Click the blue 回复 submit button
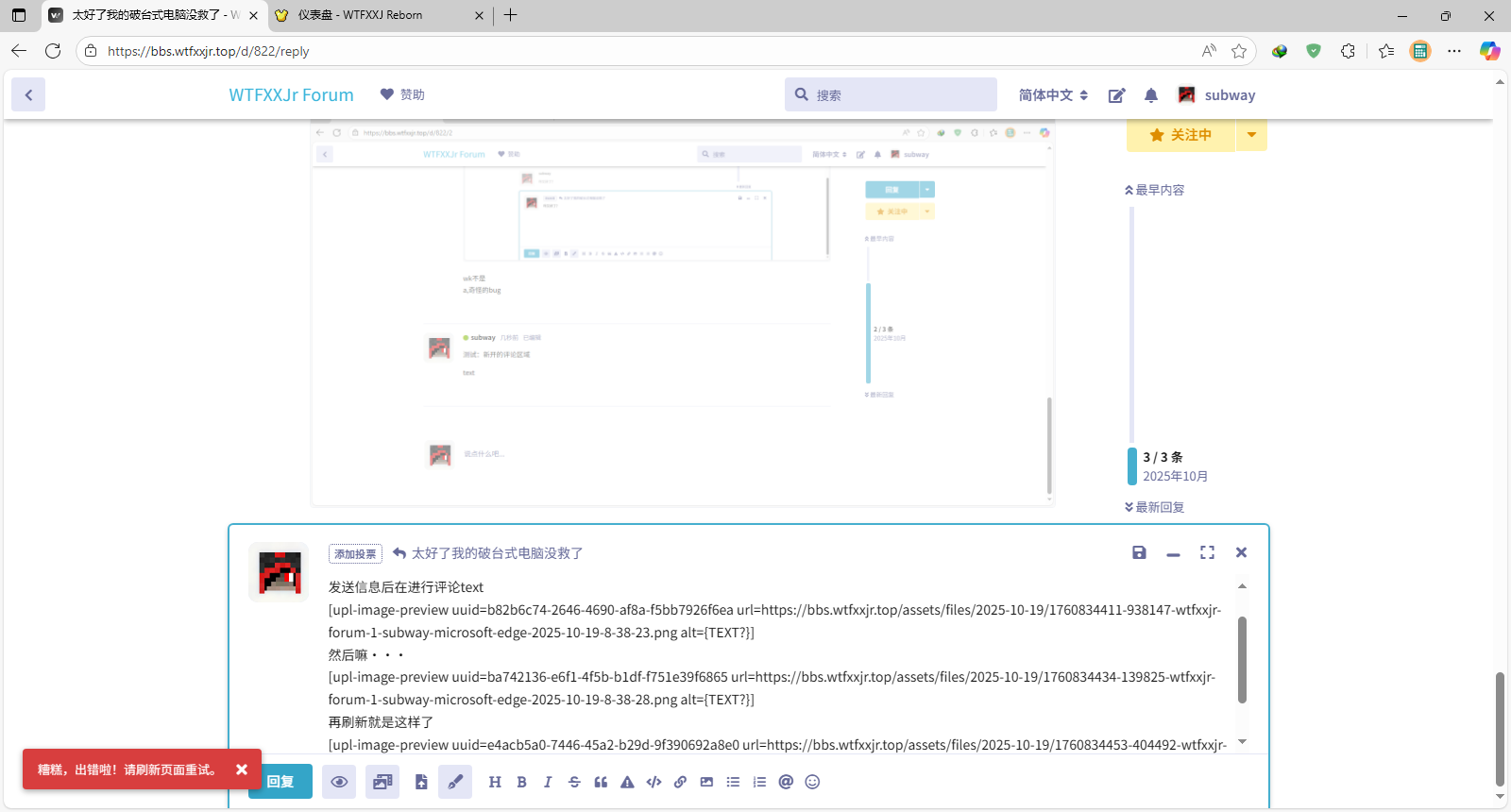The image size is (1511, 812). tap(280, 782)
